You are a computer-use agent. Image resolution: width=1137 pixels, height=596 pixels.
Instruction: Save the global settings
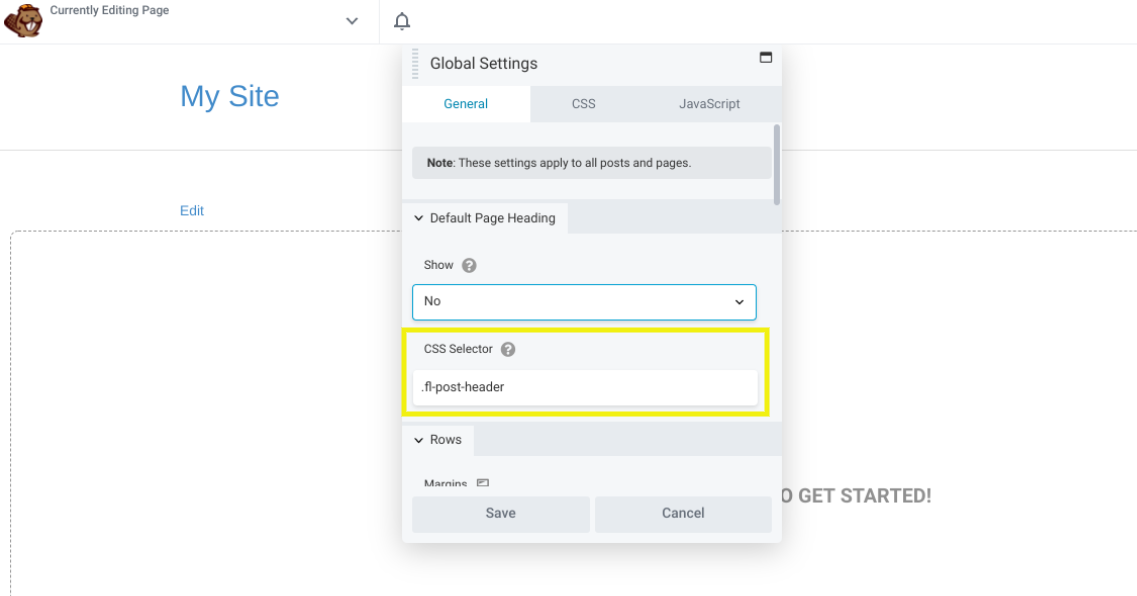500,513
